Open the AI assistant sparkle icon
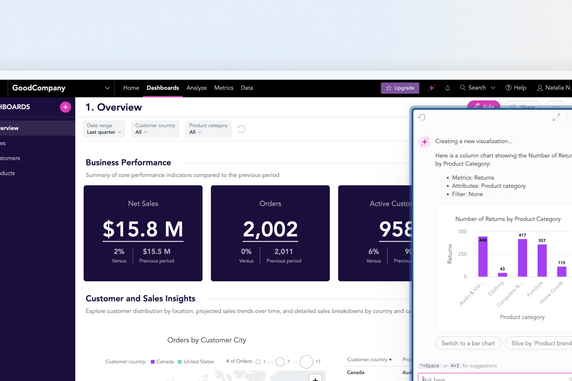The width and height of the screenshot is (572, 381). [431, 88]
